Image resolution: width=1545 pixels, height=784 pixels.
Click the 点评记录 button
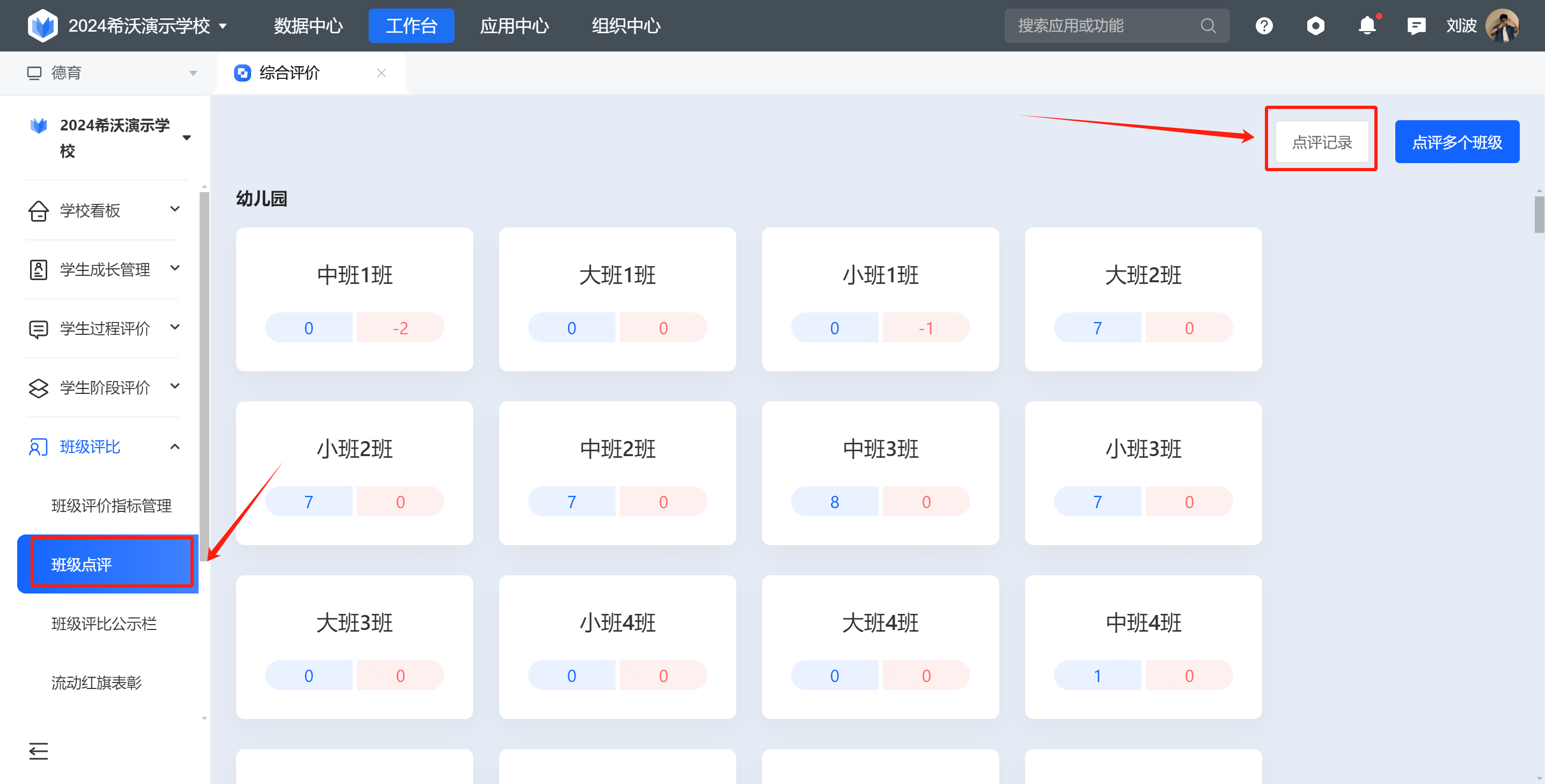(x=1322, y=142)
